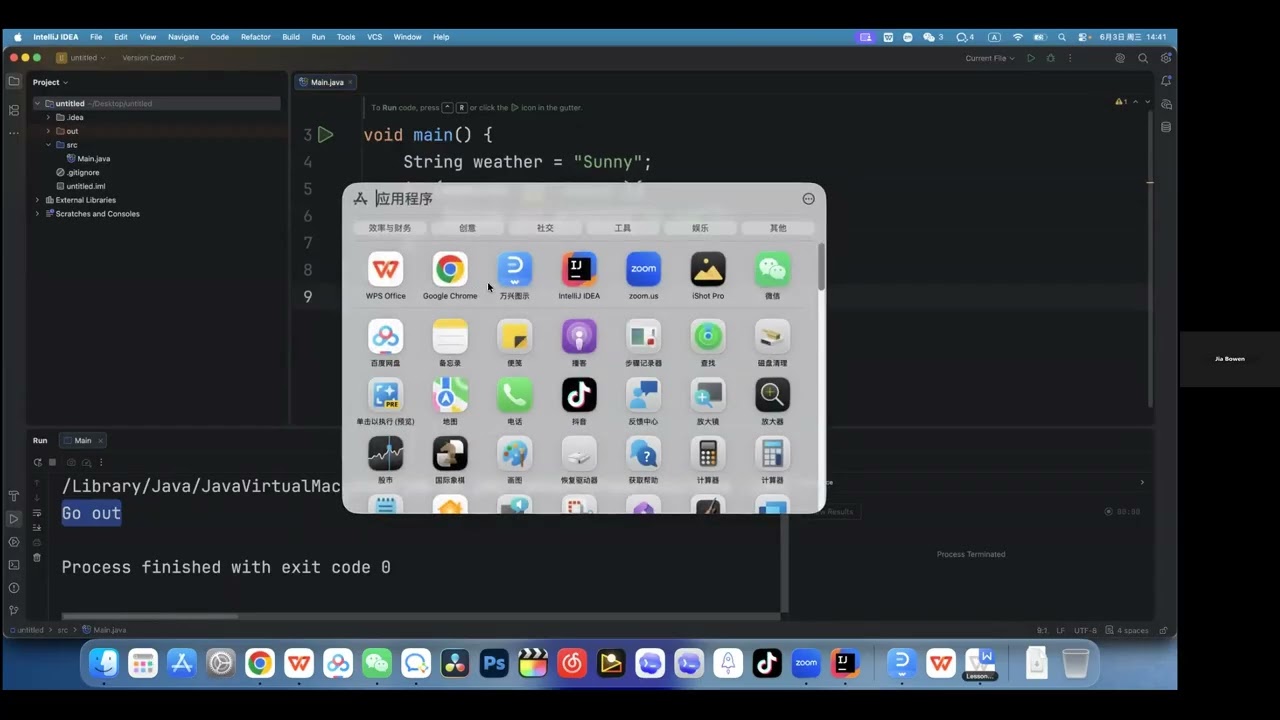Click the more options button in launcher header

[809, 199]
